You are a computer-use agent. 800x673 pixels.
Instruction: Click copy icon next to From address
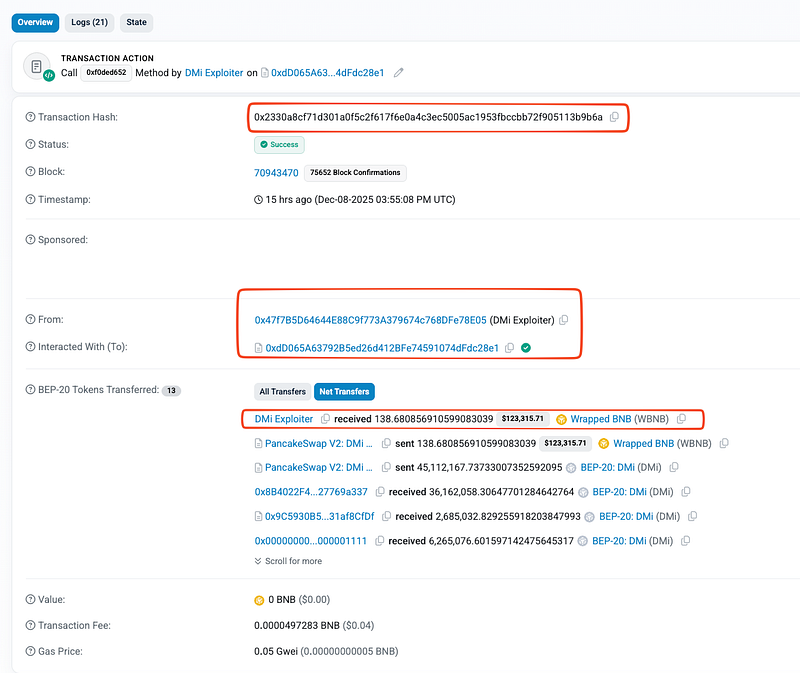pyautogui.click(x=564, y=320)
